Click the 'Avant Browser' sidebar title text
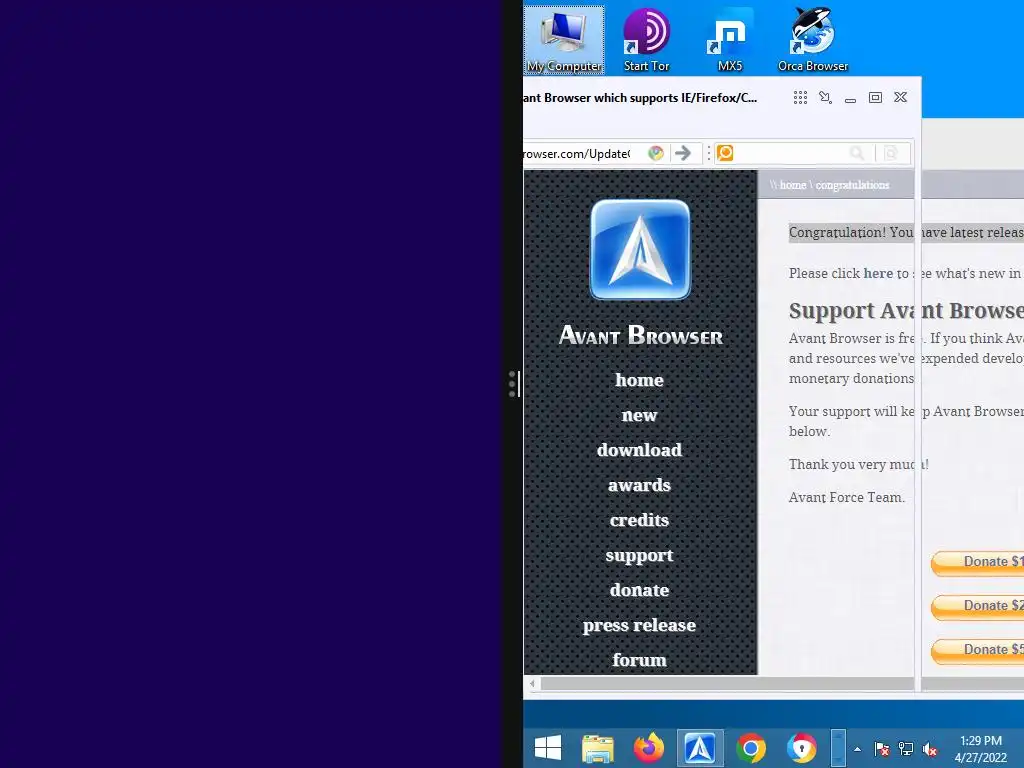 pos(640,335)
